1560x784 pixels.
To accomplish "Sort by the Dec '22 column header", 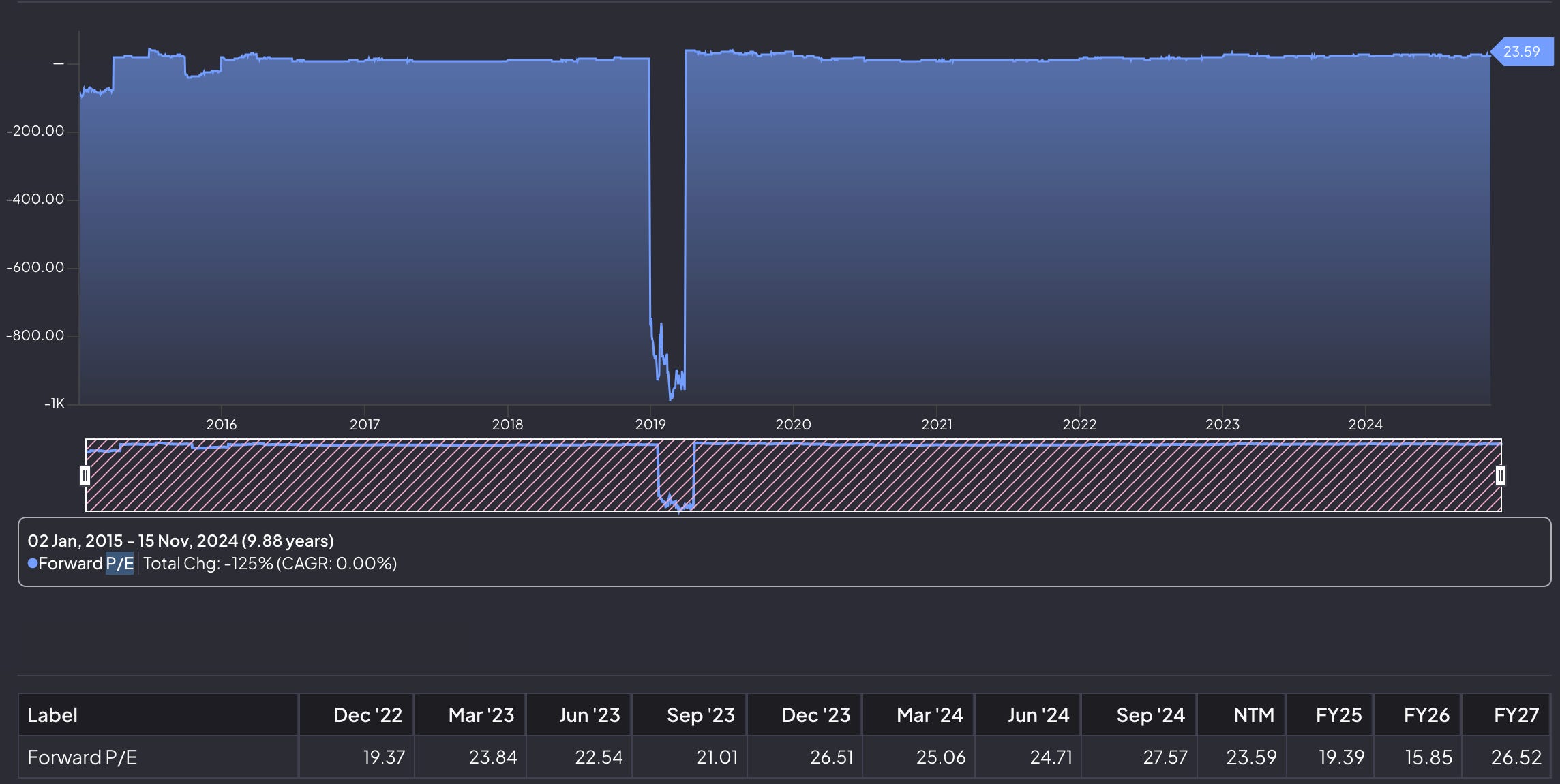I will coord(367,714).
